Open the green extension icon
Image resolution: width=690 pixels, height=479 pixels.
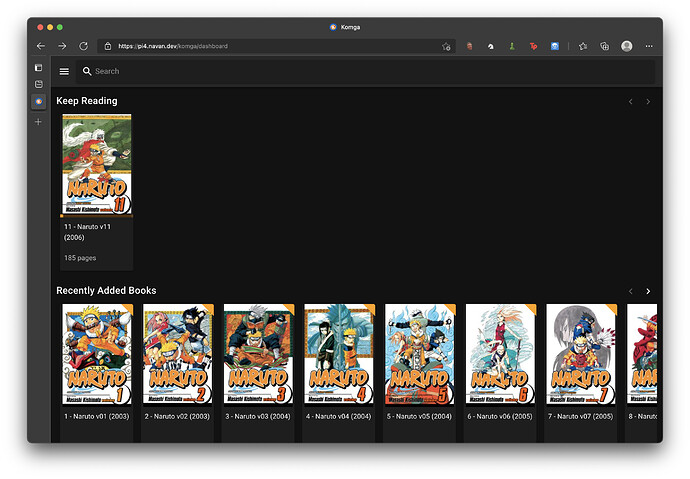(512, 46)
